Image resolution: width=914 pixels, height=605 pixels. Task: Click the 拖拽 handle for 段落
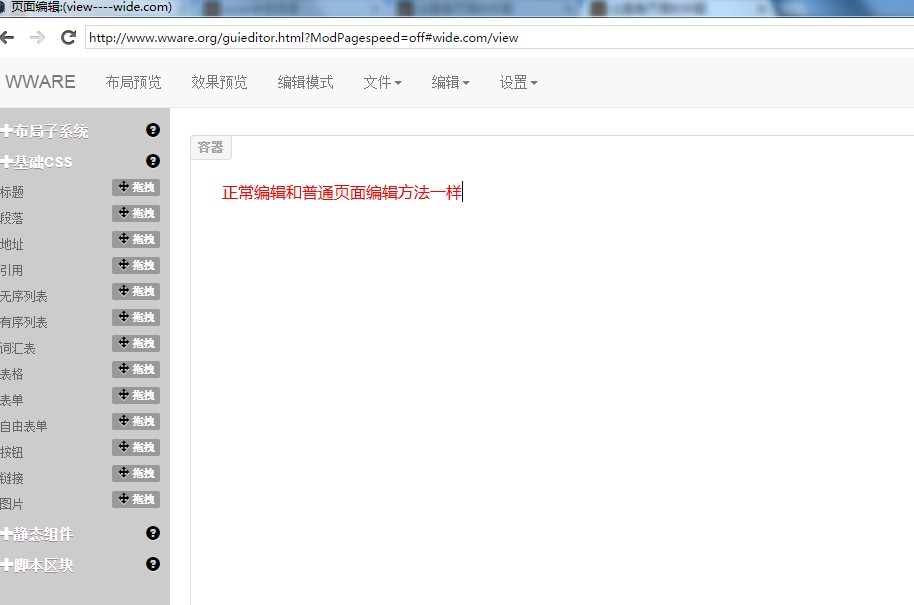[x=136, y=213]
